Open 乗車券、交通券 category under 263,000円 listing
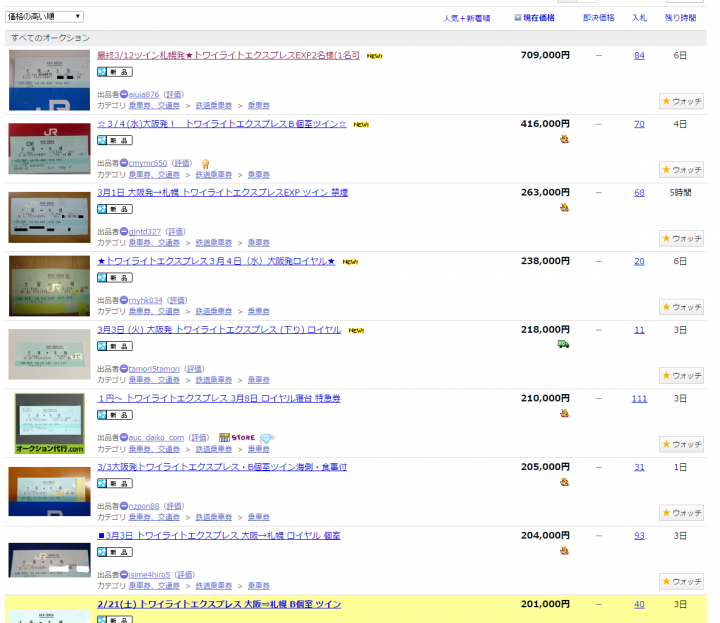This screenshot has height=623, width=720. [154, 243]
